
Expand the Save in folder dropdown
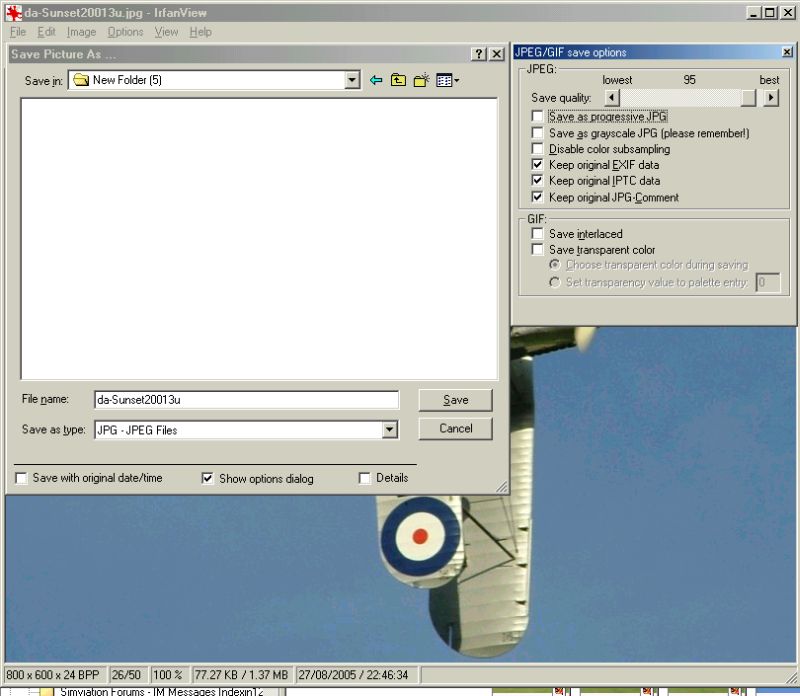pyautogui.click(x=351, y=81)
